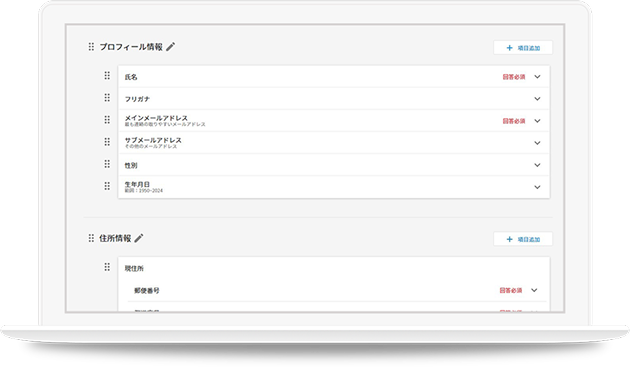Select the サブメールアドレス label
The image size is (630, 368).
(x=153, y=140)
